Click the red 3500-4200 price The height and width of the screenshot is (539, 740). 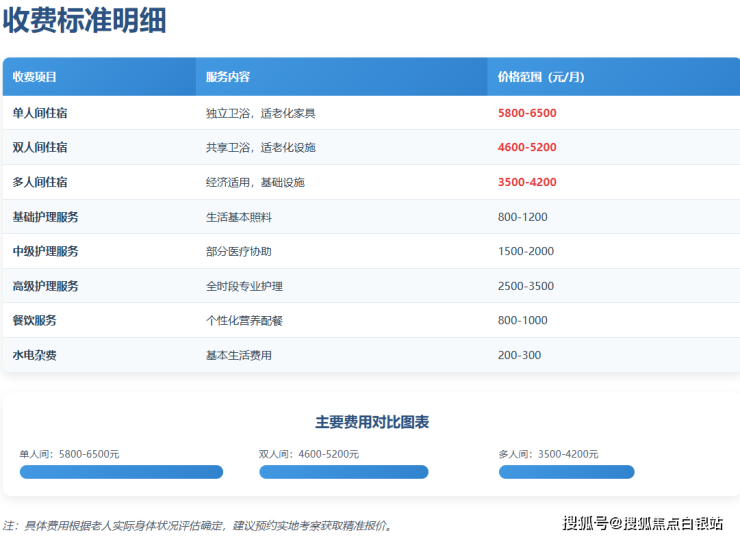527,182
